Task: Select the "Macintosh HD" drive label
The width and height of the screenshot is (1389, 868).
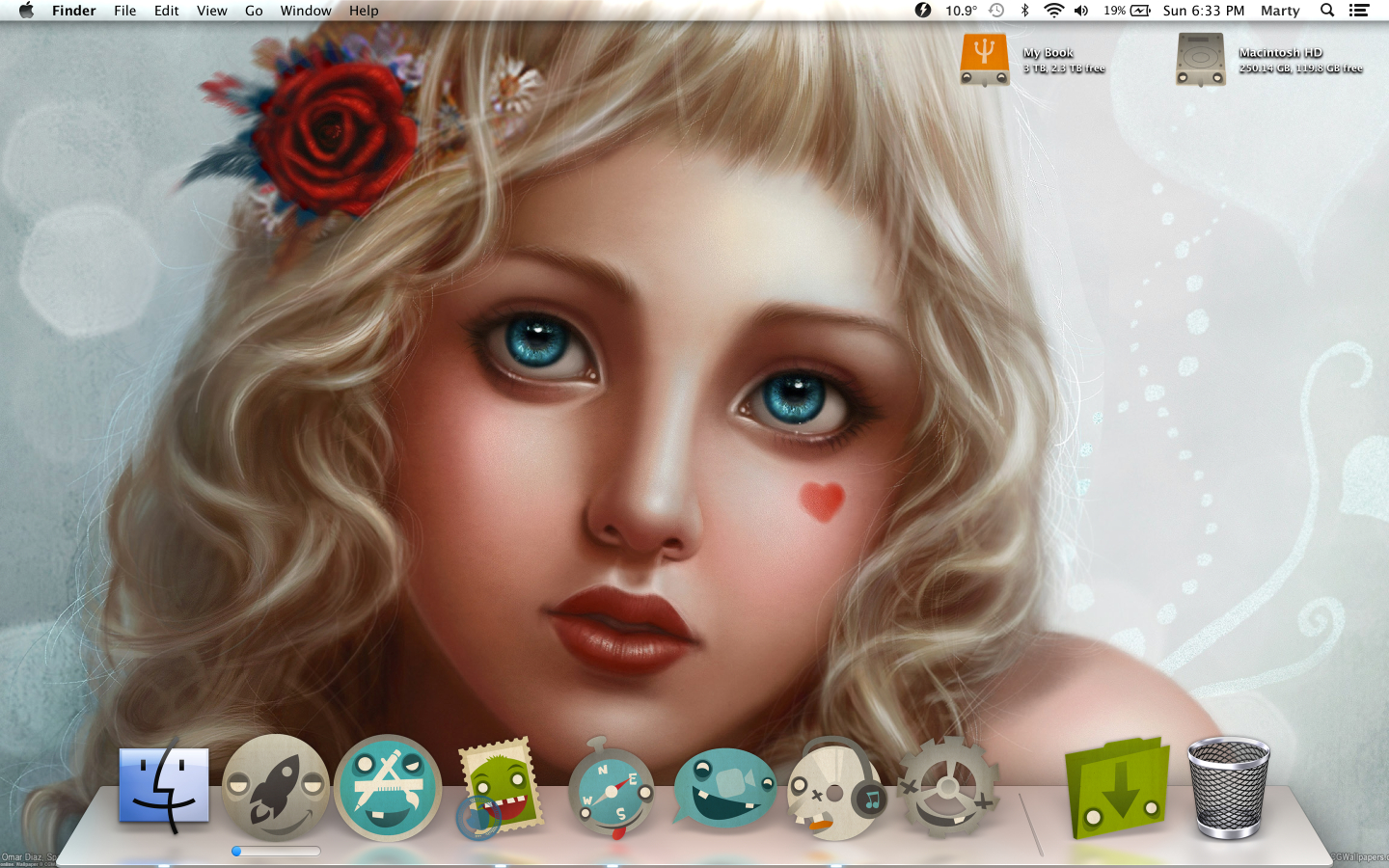Action: click(x=1281, y=53)
